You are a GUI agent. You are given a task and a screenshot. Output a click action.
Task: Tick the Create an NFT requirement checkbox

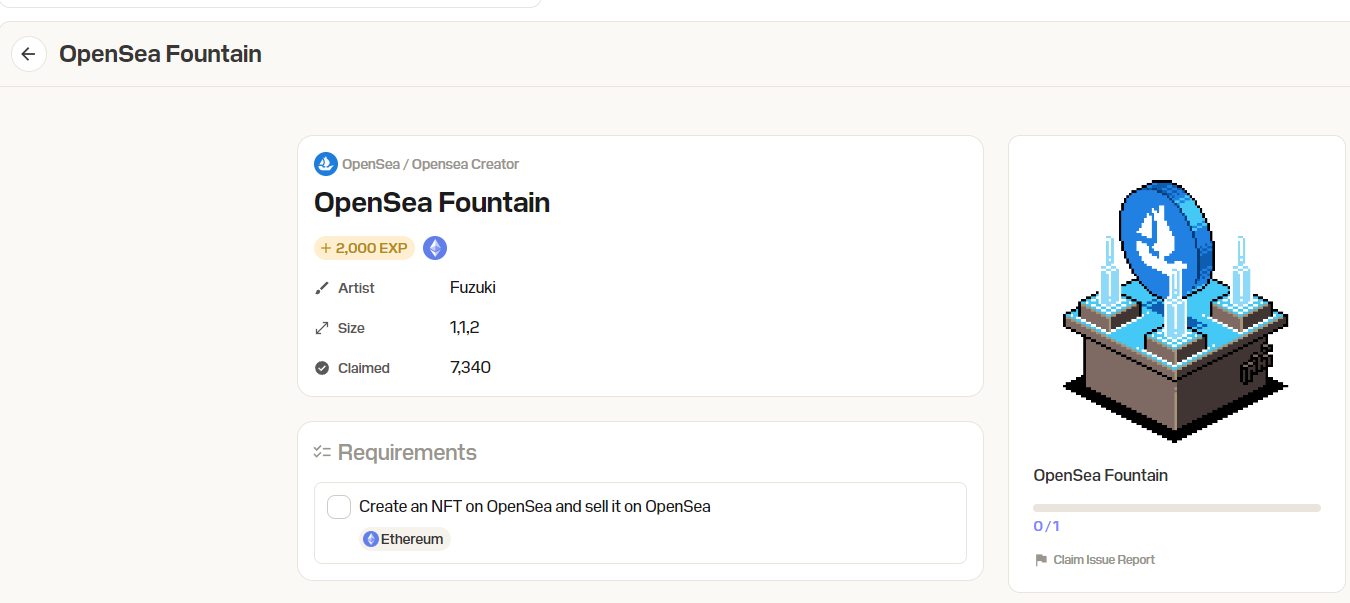click(339, 507)
